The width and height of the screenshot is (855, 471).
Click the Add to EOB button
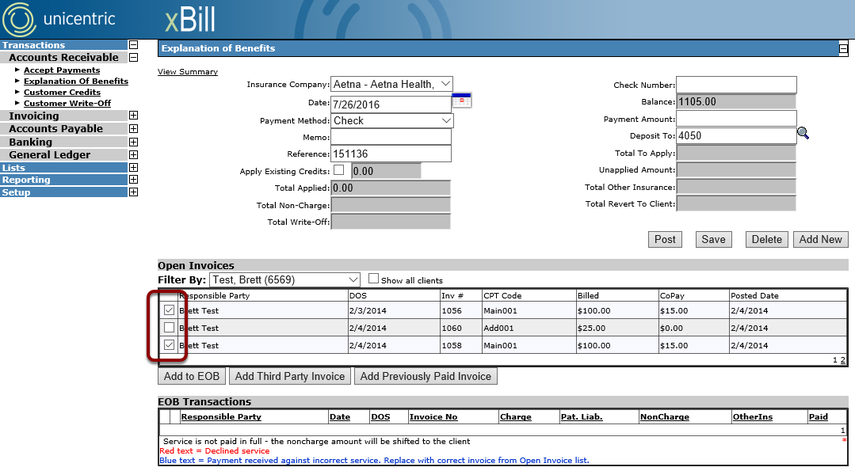tap(191, 376)
